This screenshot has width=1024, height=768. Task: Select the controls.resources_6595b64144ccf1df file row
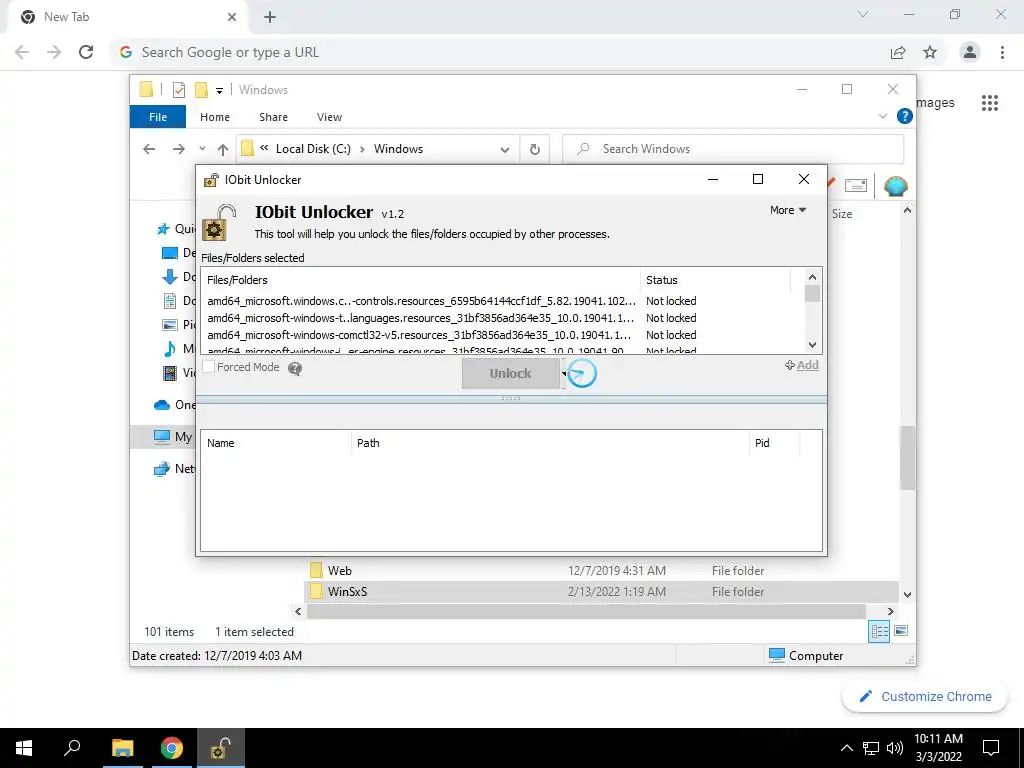[x=421, y=301]
